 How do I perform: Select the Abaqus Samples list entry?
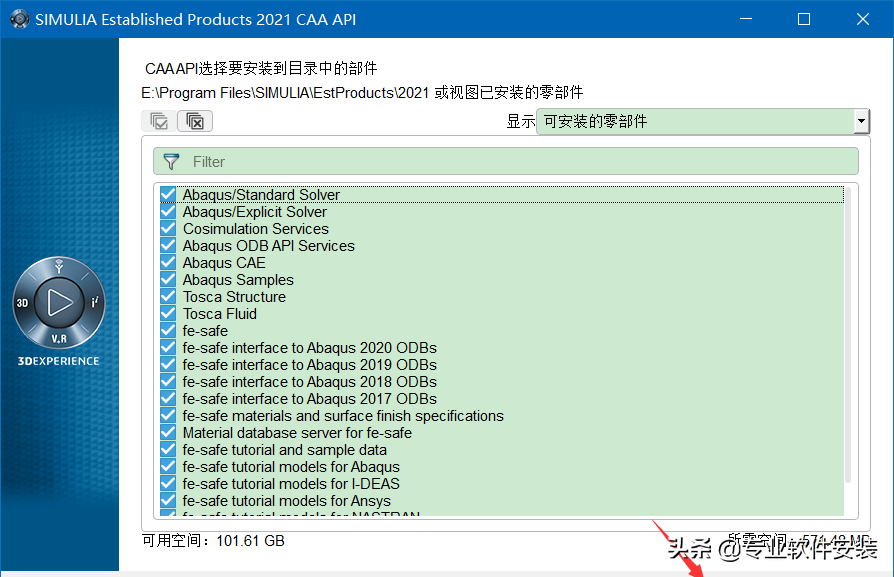point(238,279)
